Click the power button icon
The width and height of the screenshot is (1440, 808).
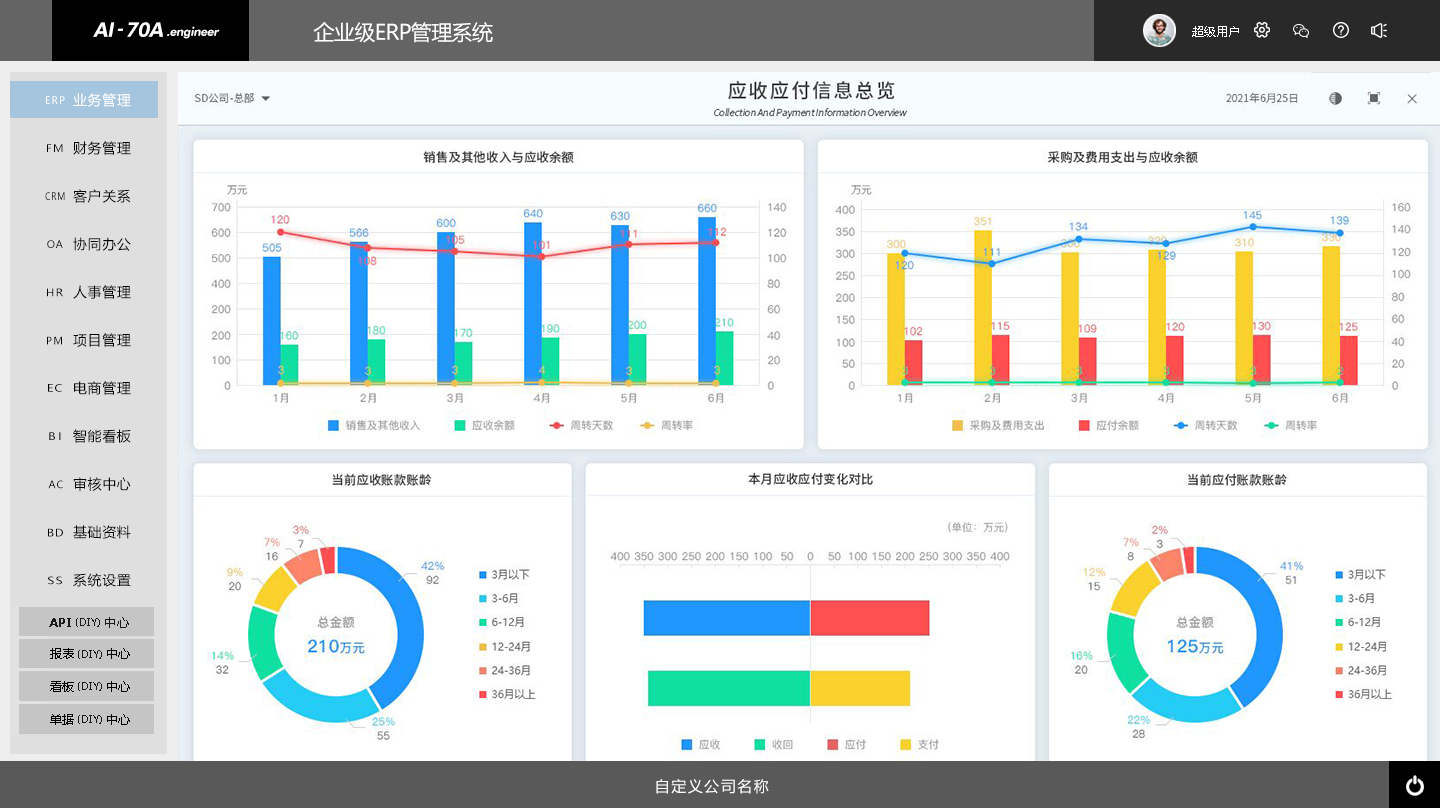(1414, 786)
